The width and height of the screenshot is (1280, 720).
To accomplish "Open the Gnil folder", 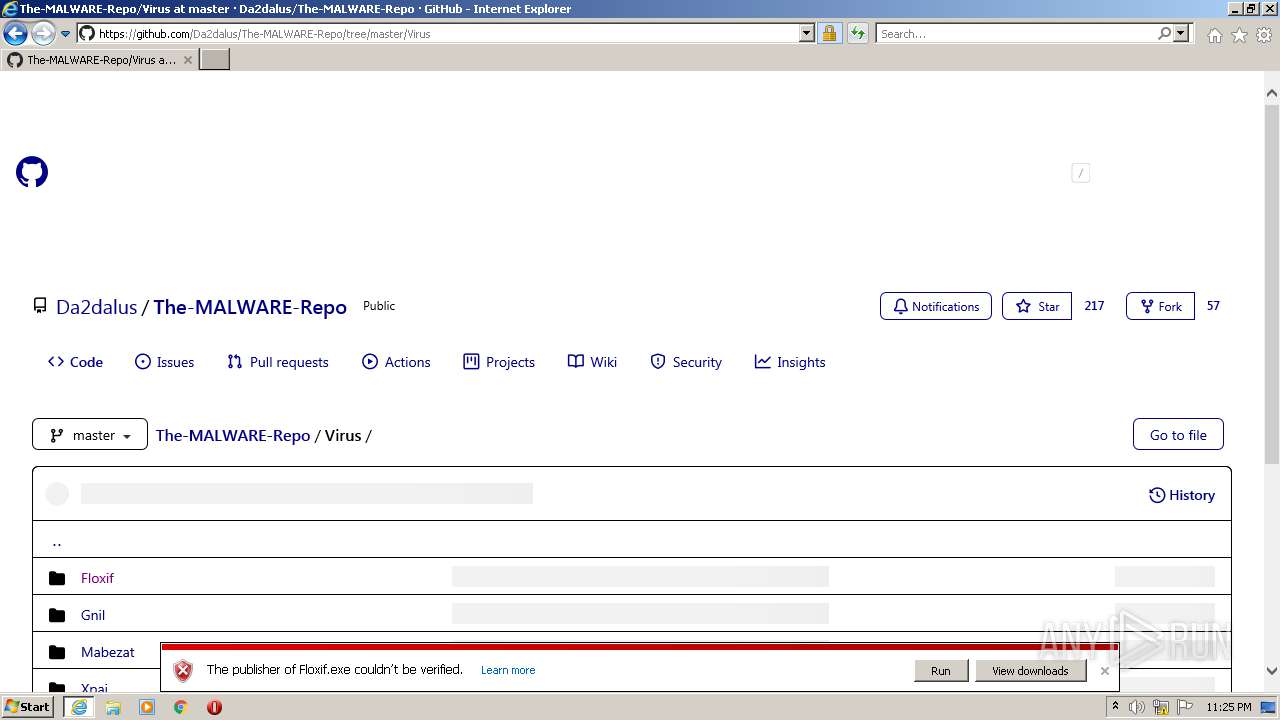I will [x=93, y=615].
